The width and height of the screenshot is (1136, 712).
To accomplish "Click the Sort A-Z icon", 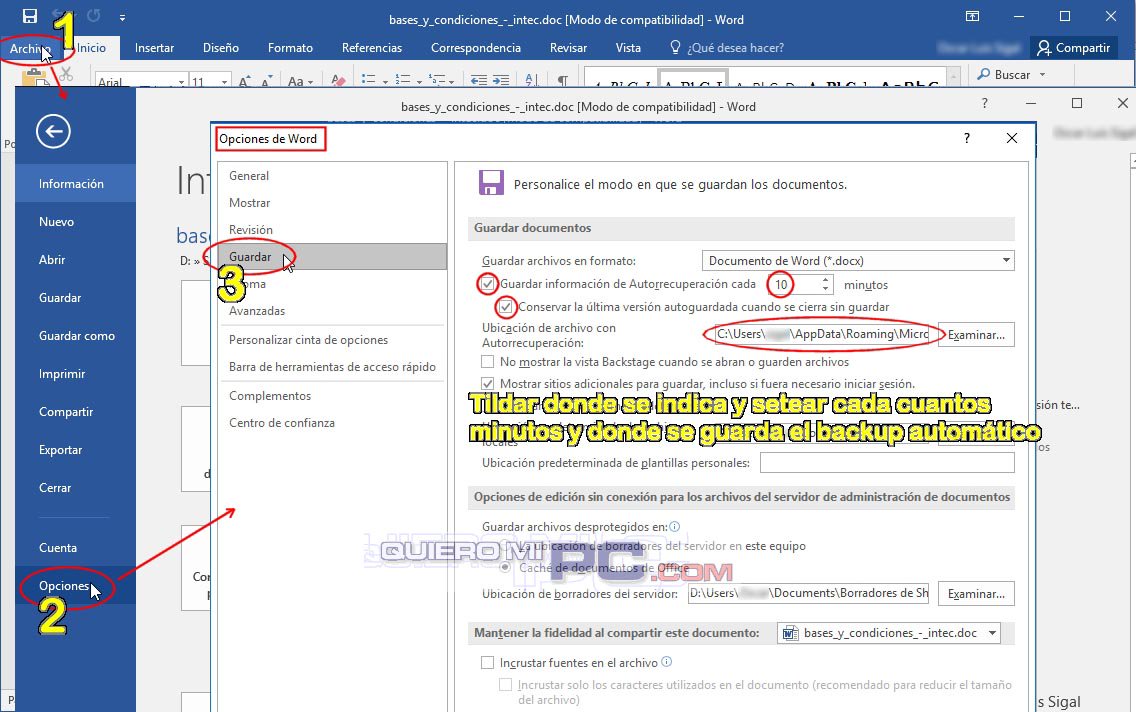I will pyautogui.click(x=532, y=80).
